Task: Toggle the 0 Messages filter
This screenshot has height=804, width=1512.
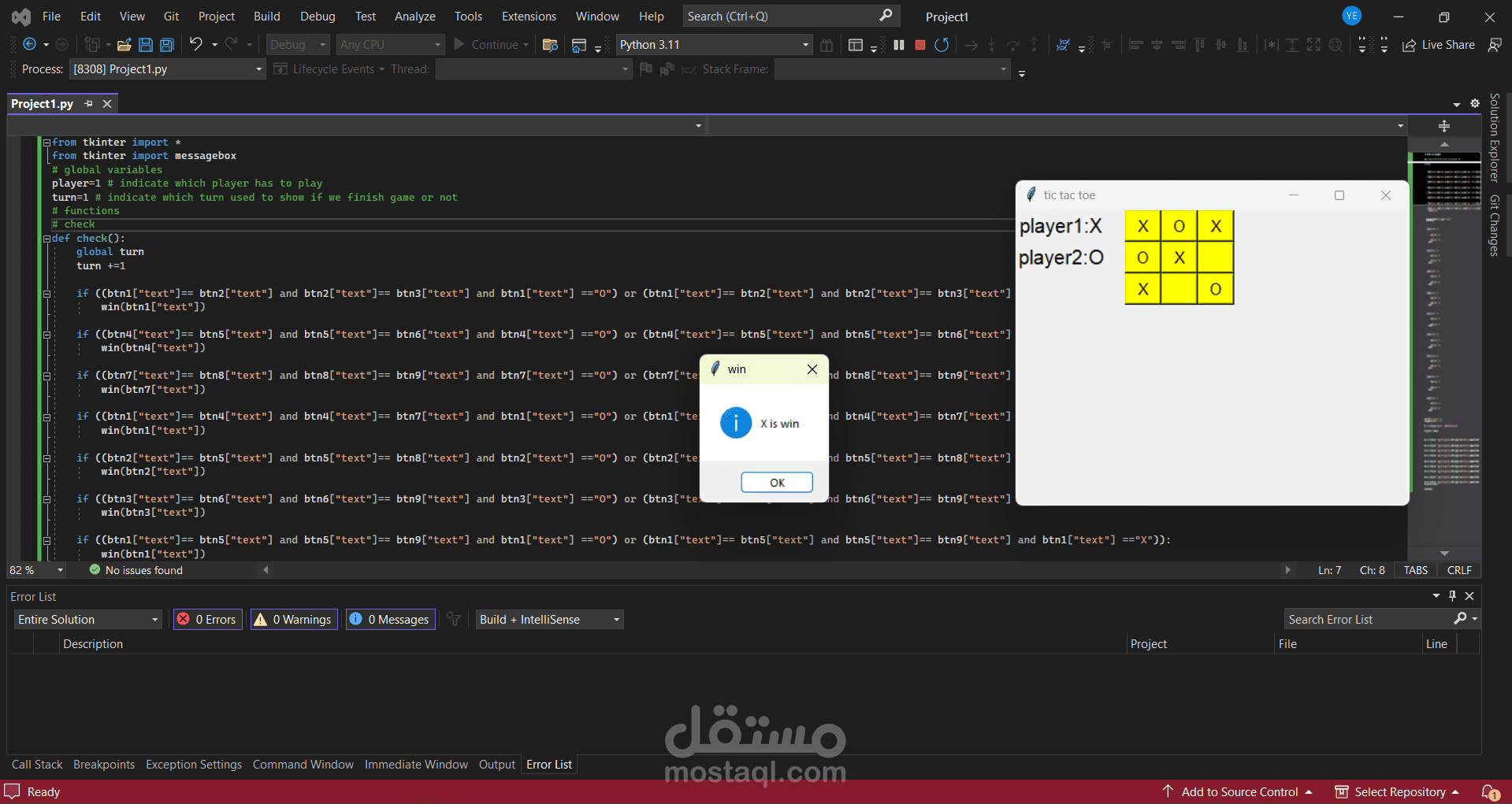Action: coord(391,620)
